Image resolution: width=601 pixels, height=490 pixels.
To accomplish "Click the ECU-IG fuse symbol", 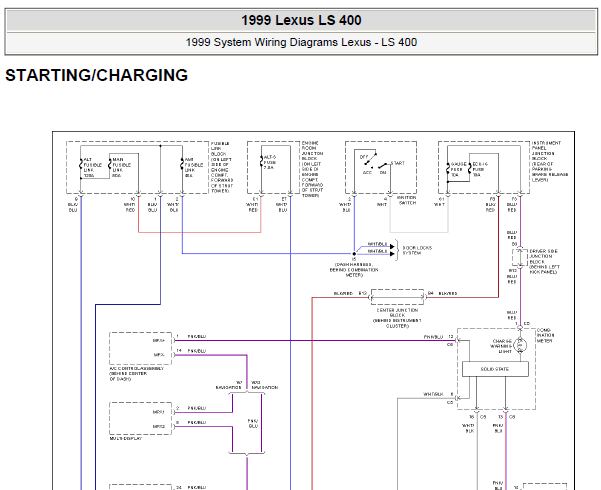I will 469,169.
